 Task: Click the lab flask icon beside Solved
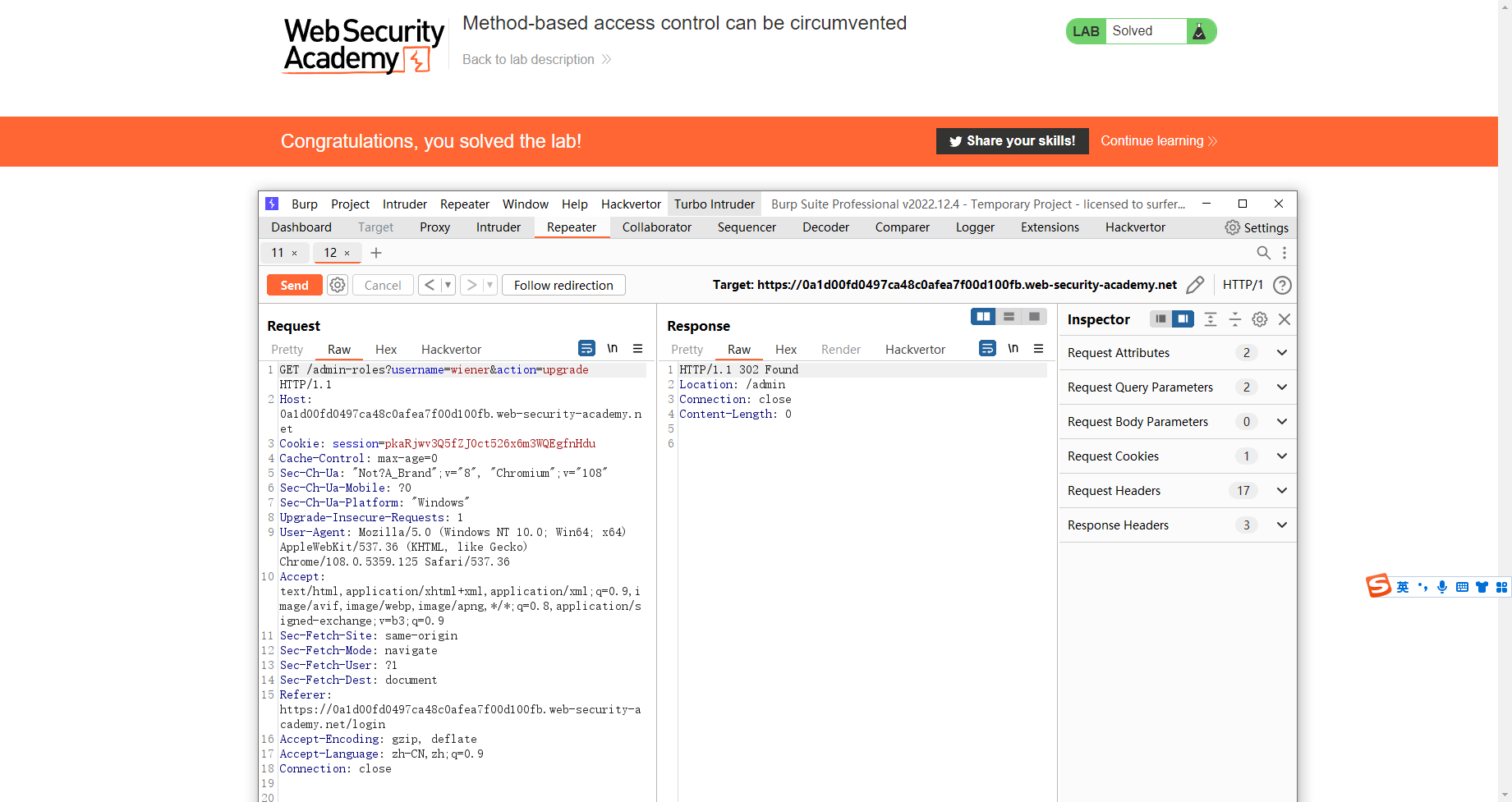1199,31
